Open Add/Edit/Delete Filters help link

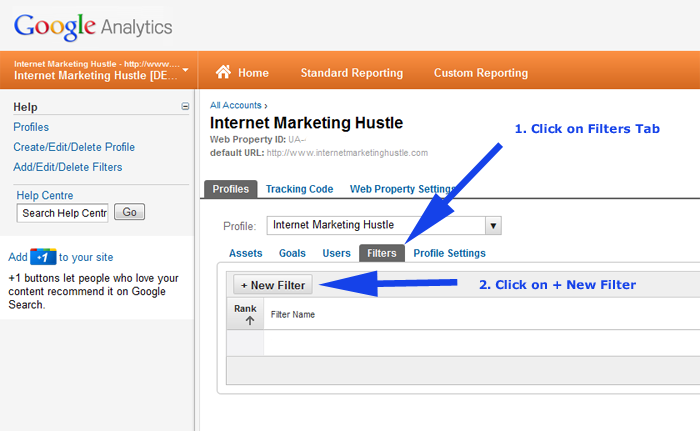pyautogui.click(x=68, y=167)
